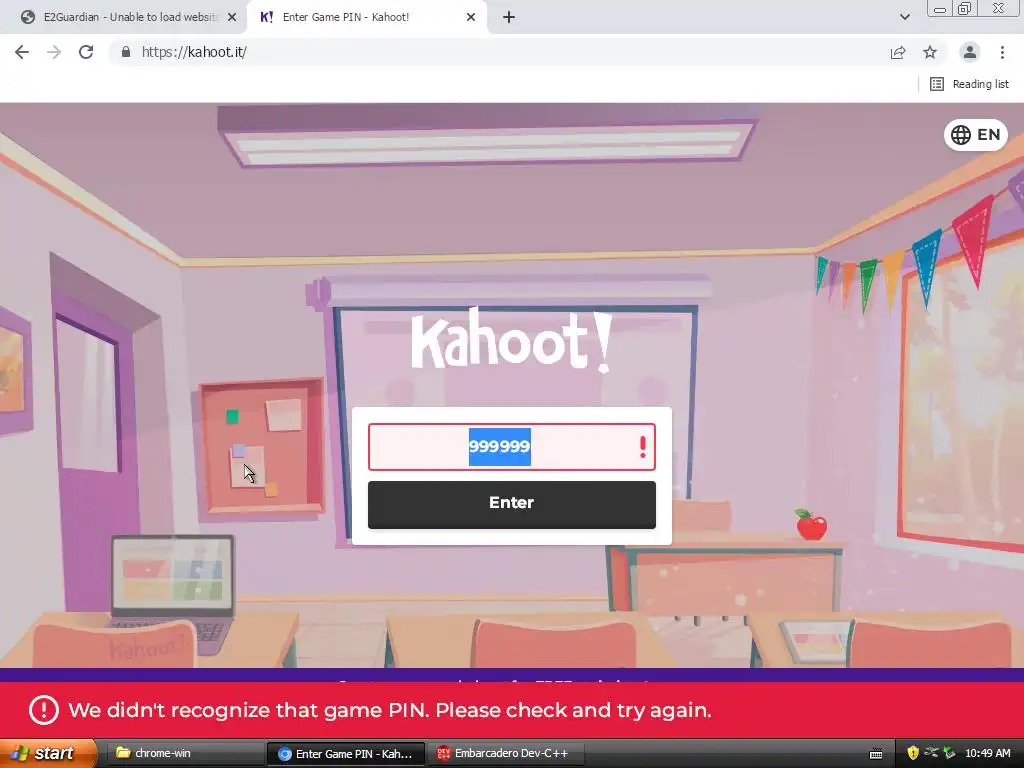The width and height of the screenshot is (1024, 768).
Task: Click the 10:49 AM system clock
Action: tap(987, 753)
